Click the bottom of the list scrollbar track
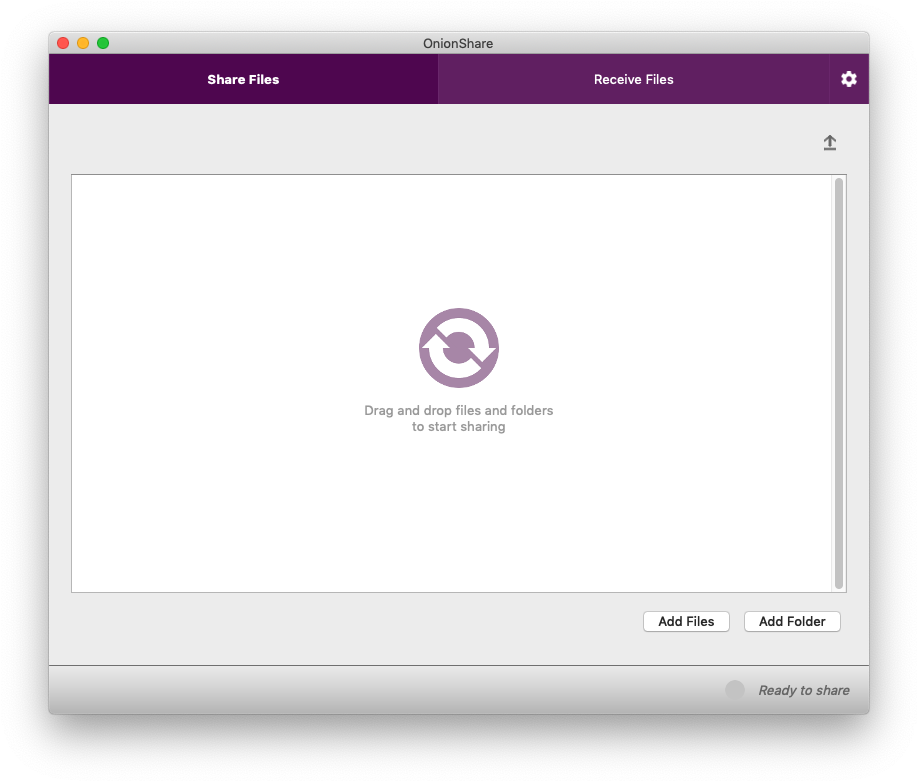 [838, 580]
